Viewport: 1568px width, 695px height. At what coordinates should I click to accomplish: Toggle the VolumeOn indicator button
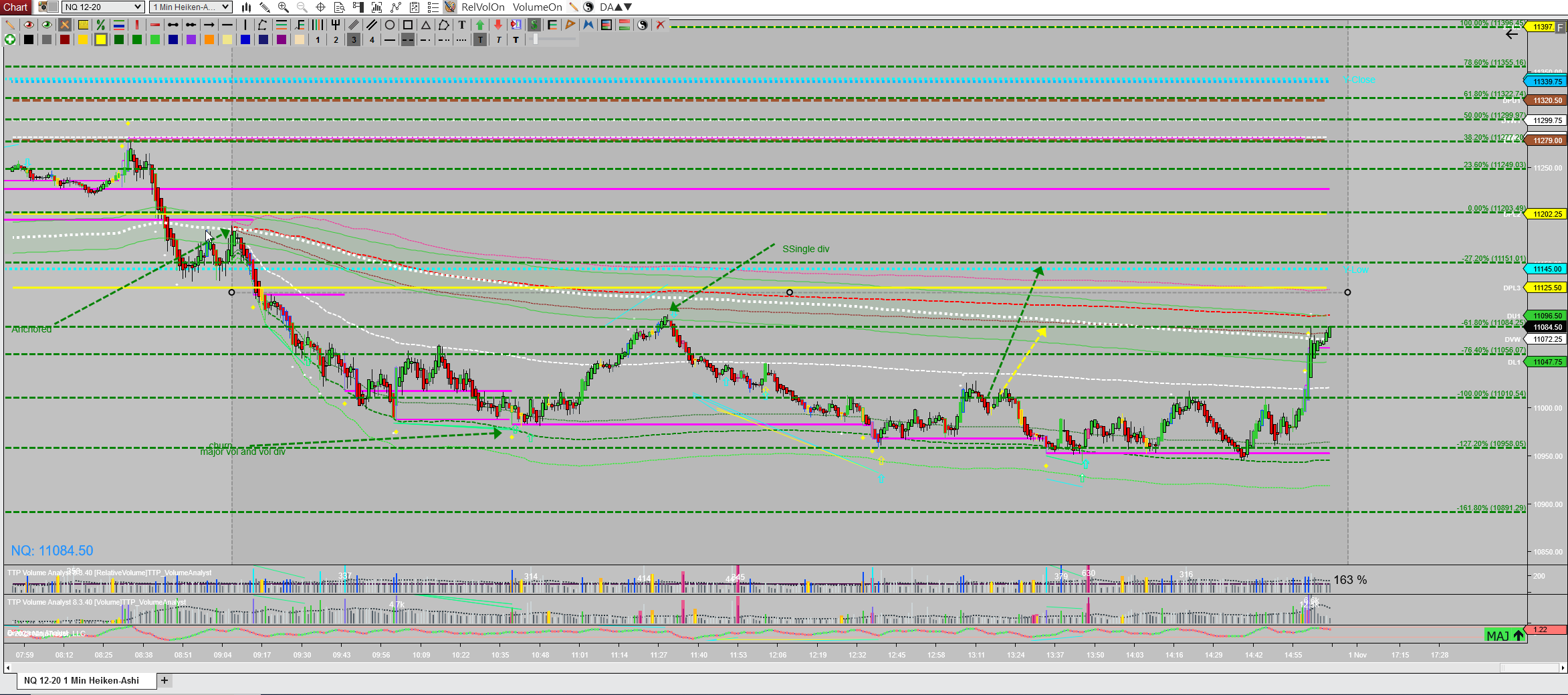538,7
